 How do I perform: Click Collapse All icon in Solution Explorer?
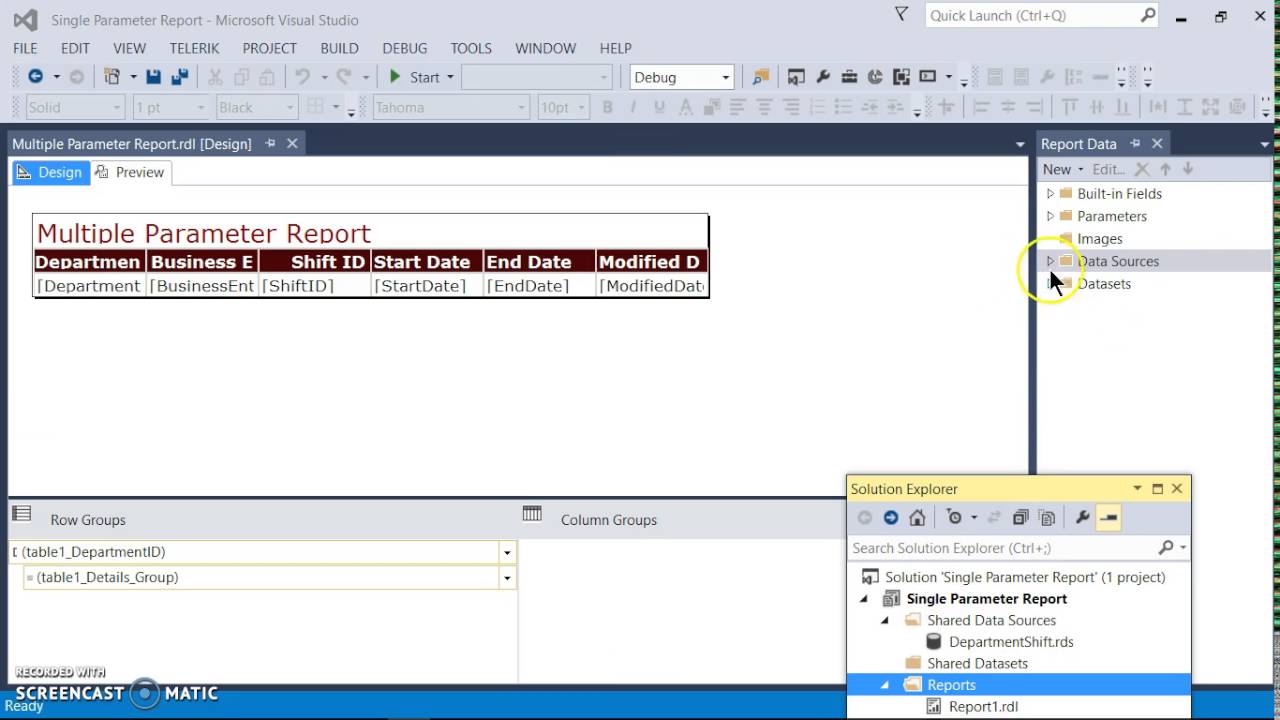1021,518
